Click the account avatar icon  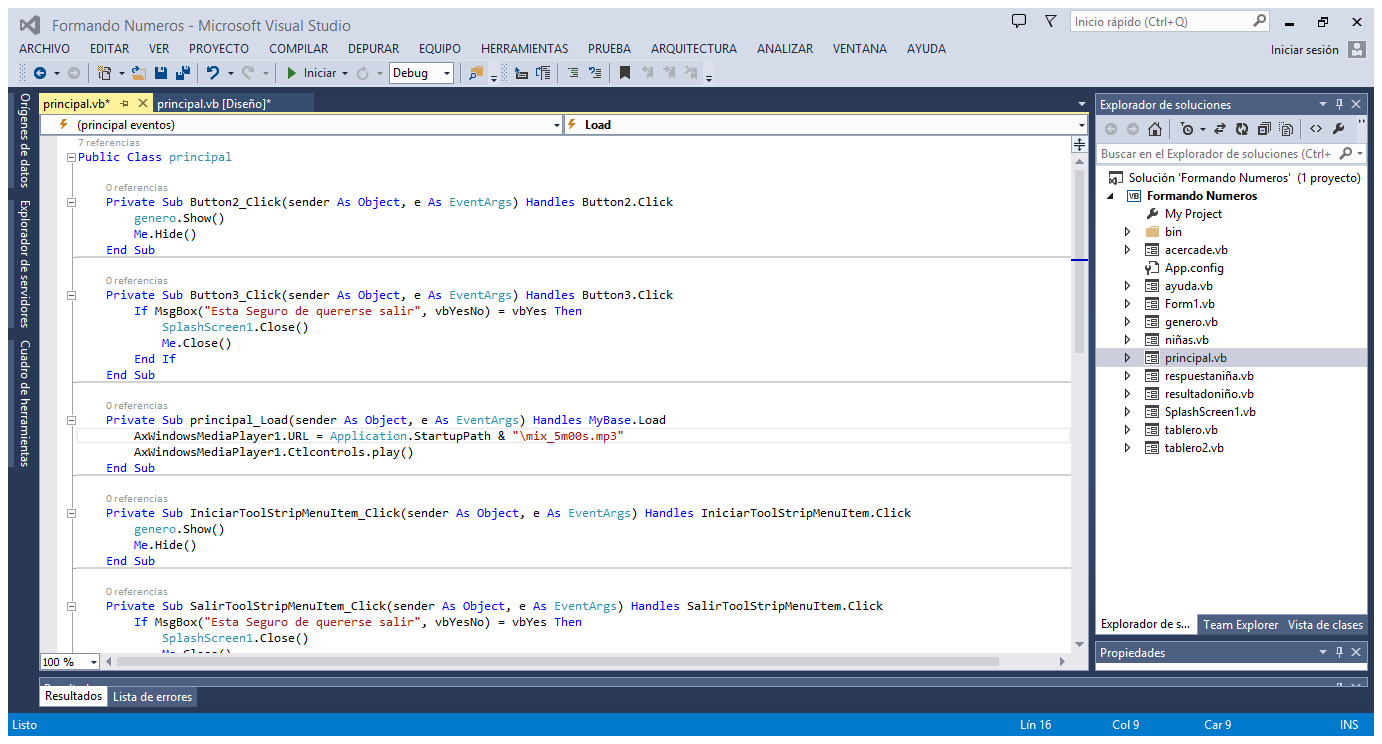(1357, 49)
